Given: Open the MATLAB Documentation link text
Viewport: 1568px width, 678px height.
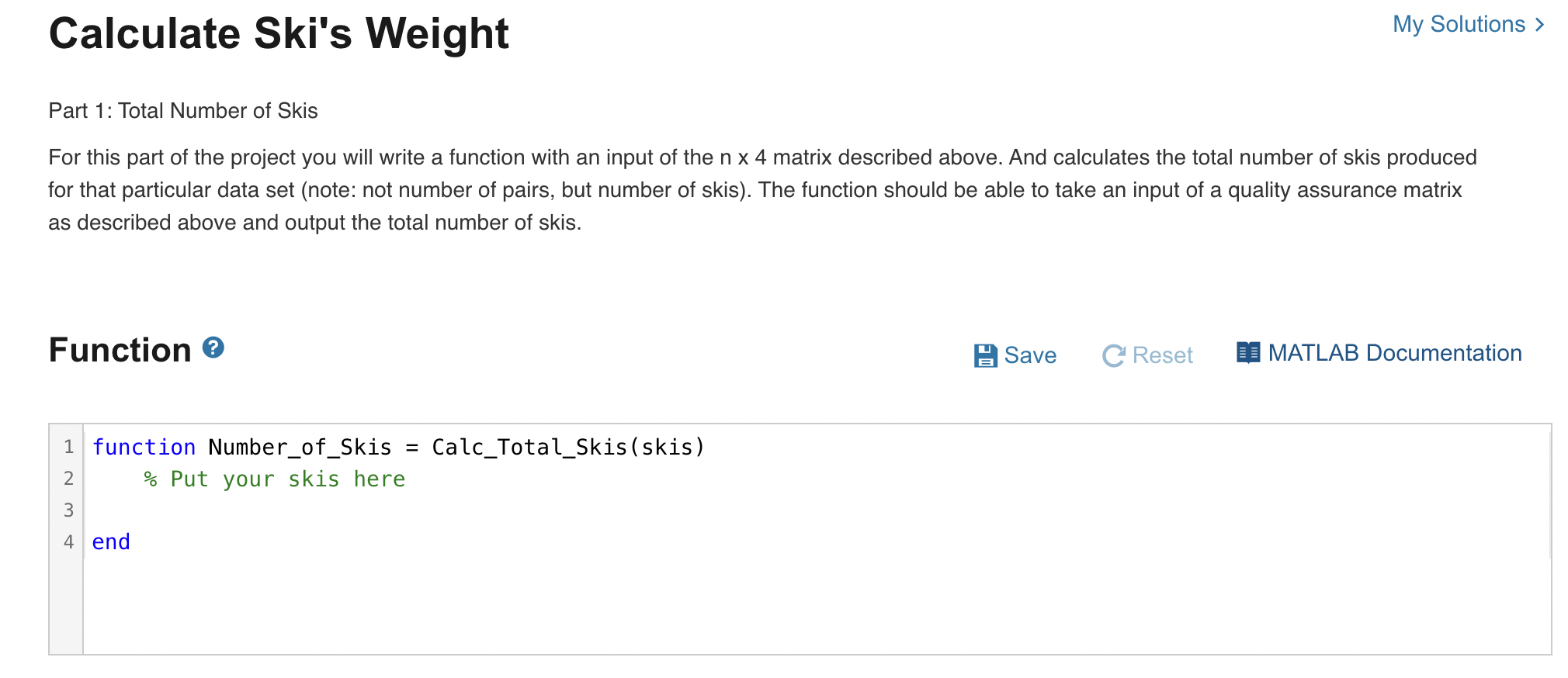Looking at the screenshot, I should [x=1395, y=353].
